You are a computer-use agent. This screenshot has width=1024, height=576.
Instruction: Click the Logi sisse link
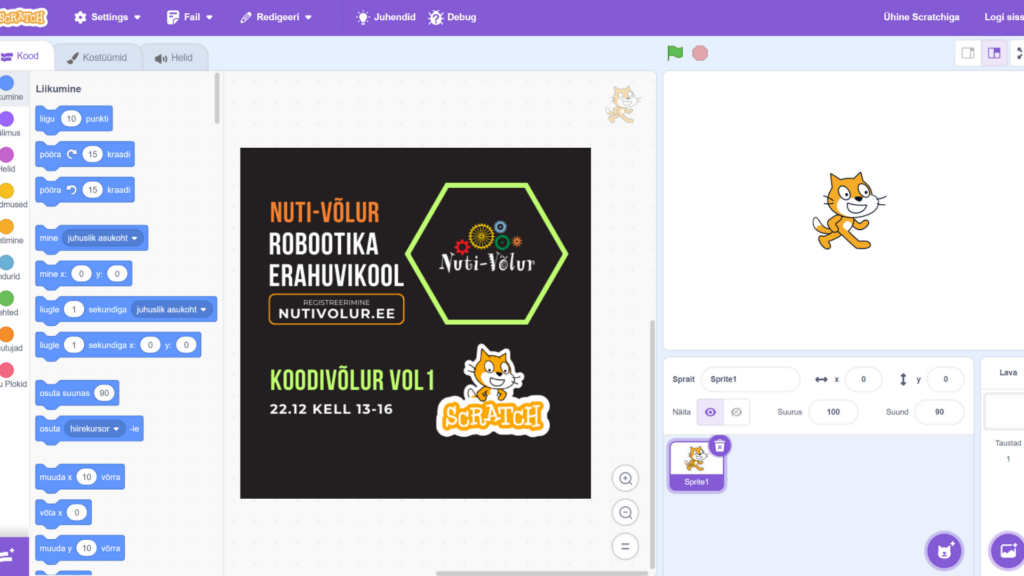point(1003,17)
